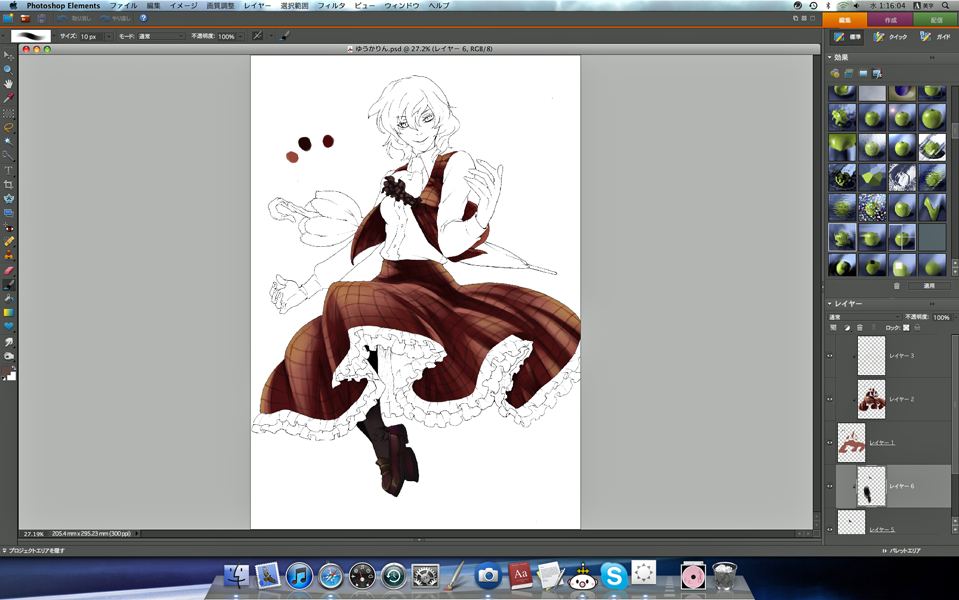
Task: Click the delete layer trash icon
Action: [x=860, y=328]
